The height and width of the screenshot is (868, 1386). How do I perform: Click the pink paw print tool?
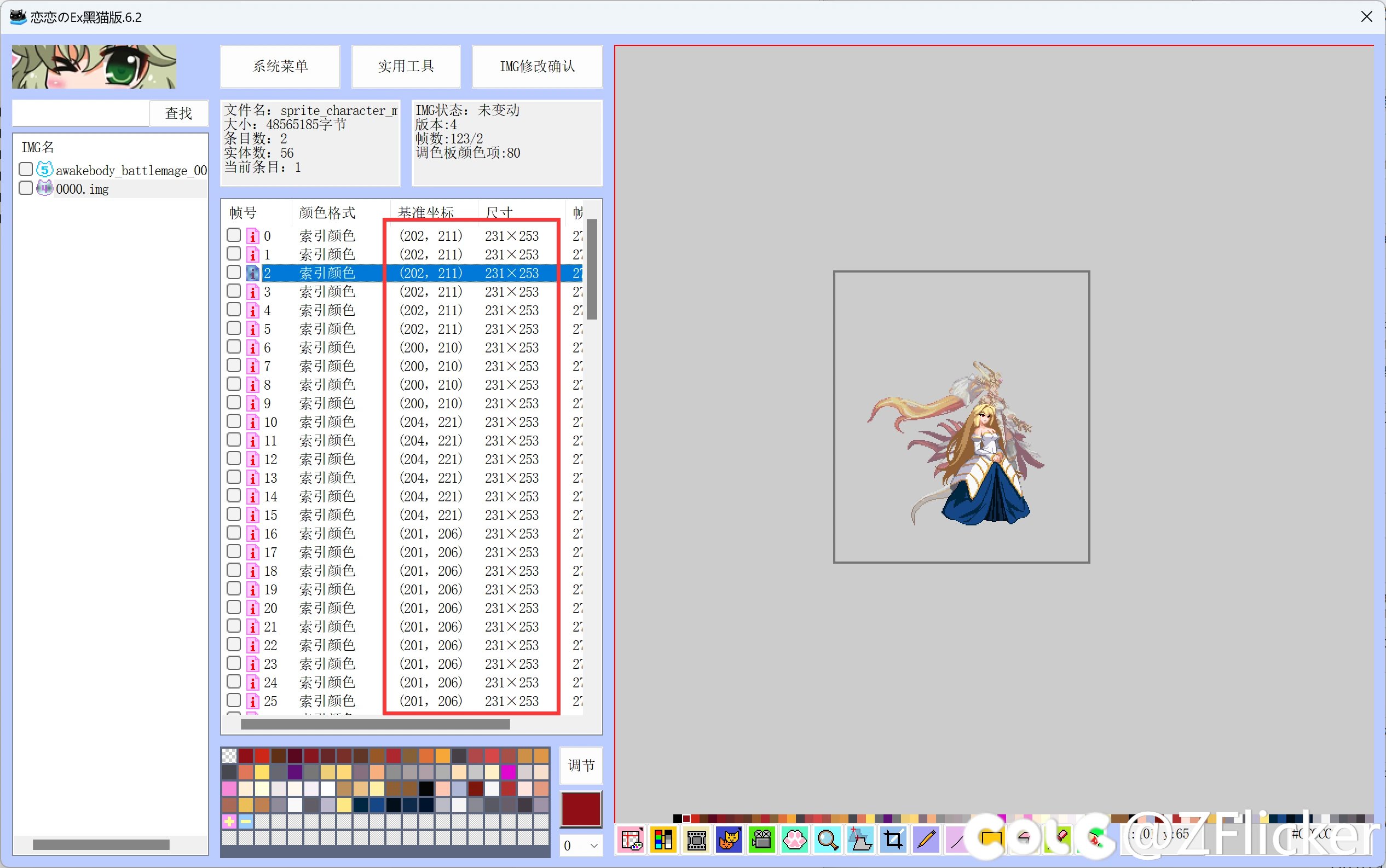[x=795, y=840]
